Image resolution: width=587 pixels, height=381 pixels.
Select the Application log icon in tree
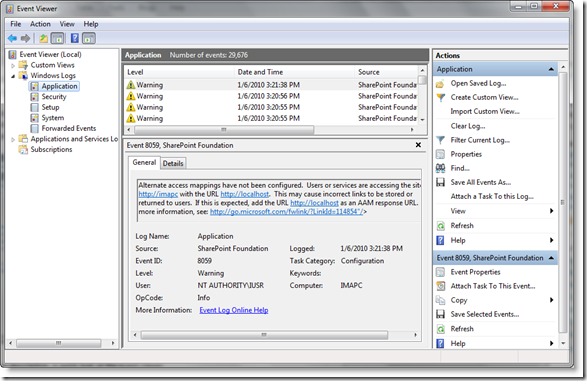(34, 86)
